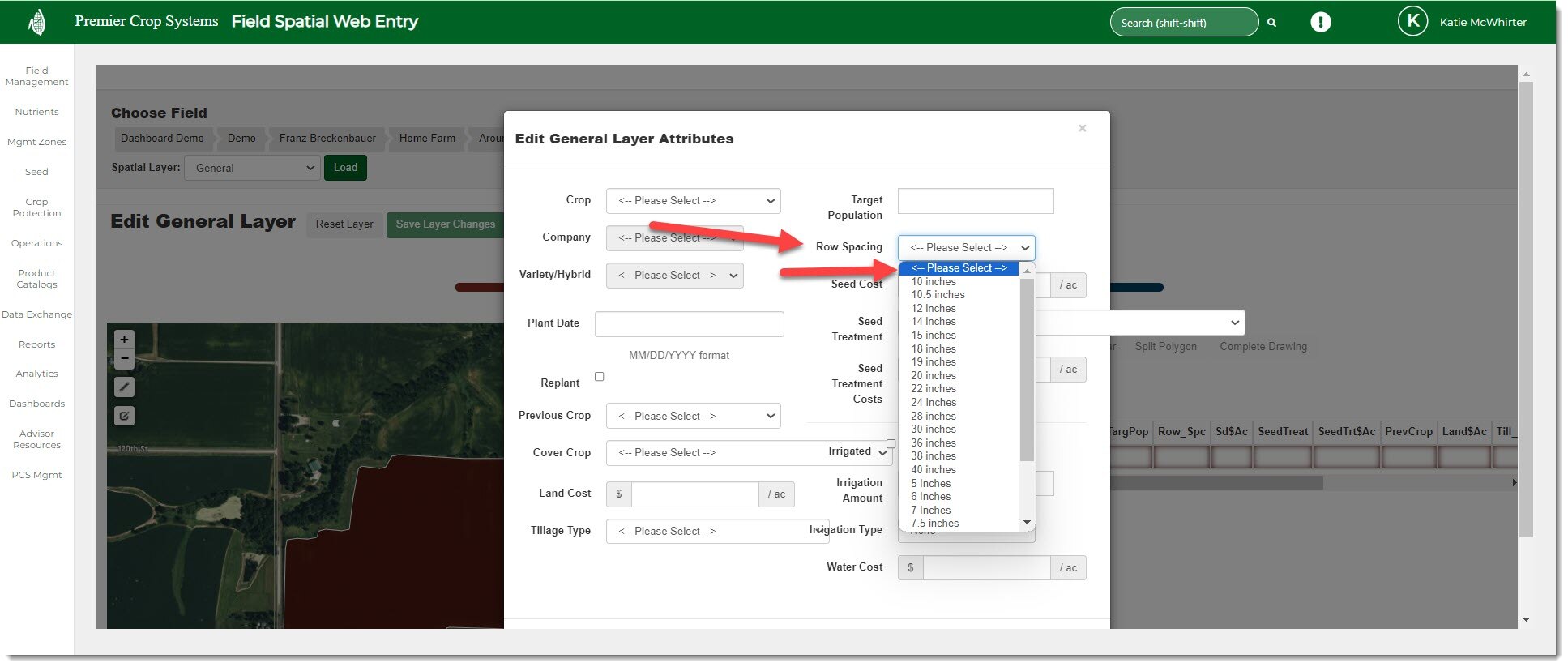Click the Premier Crop Systems corn logo
1568x667 pixels.
pyautogui.click(x=36, y=22)
